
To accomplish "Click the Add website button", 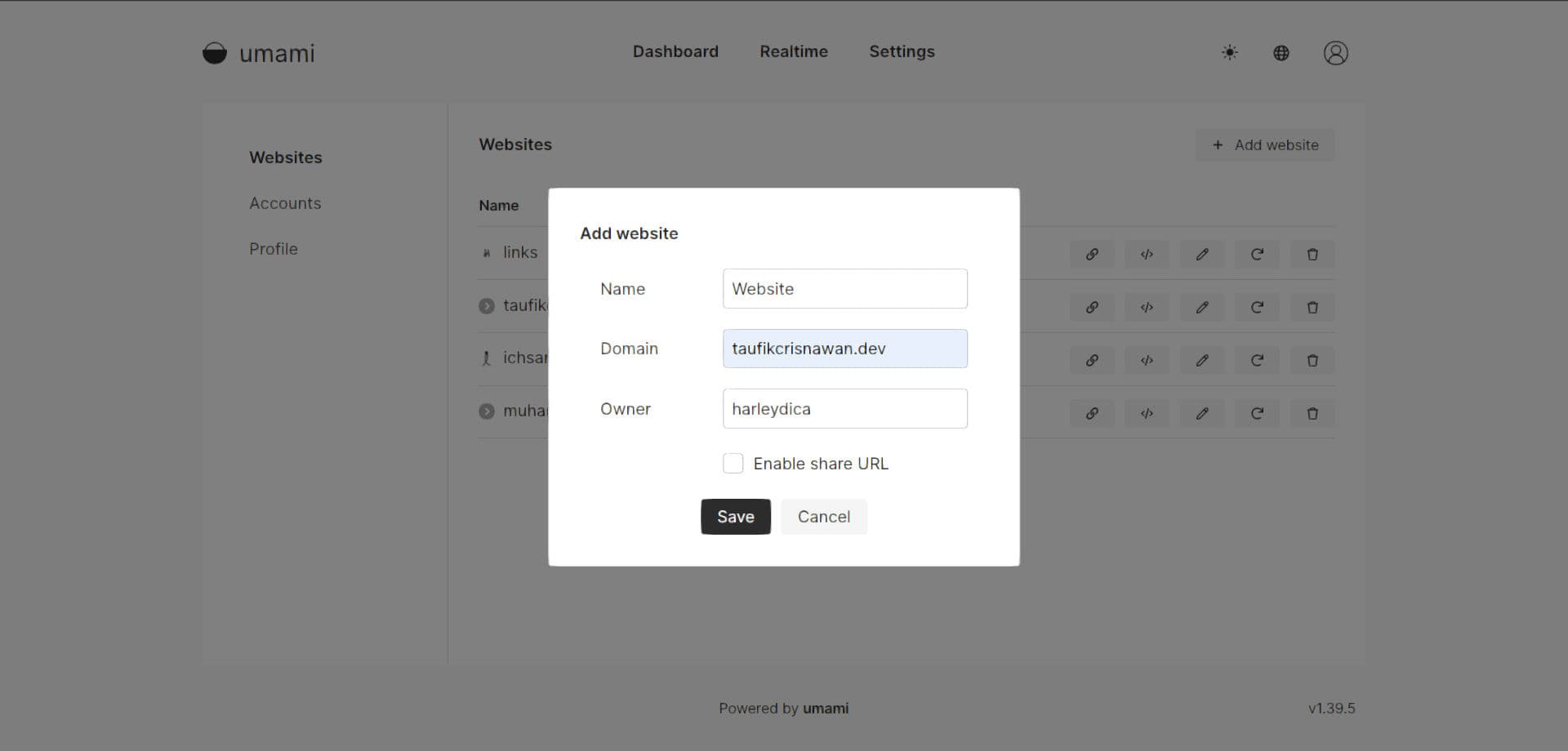I will click(1264, 144).
